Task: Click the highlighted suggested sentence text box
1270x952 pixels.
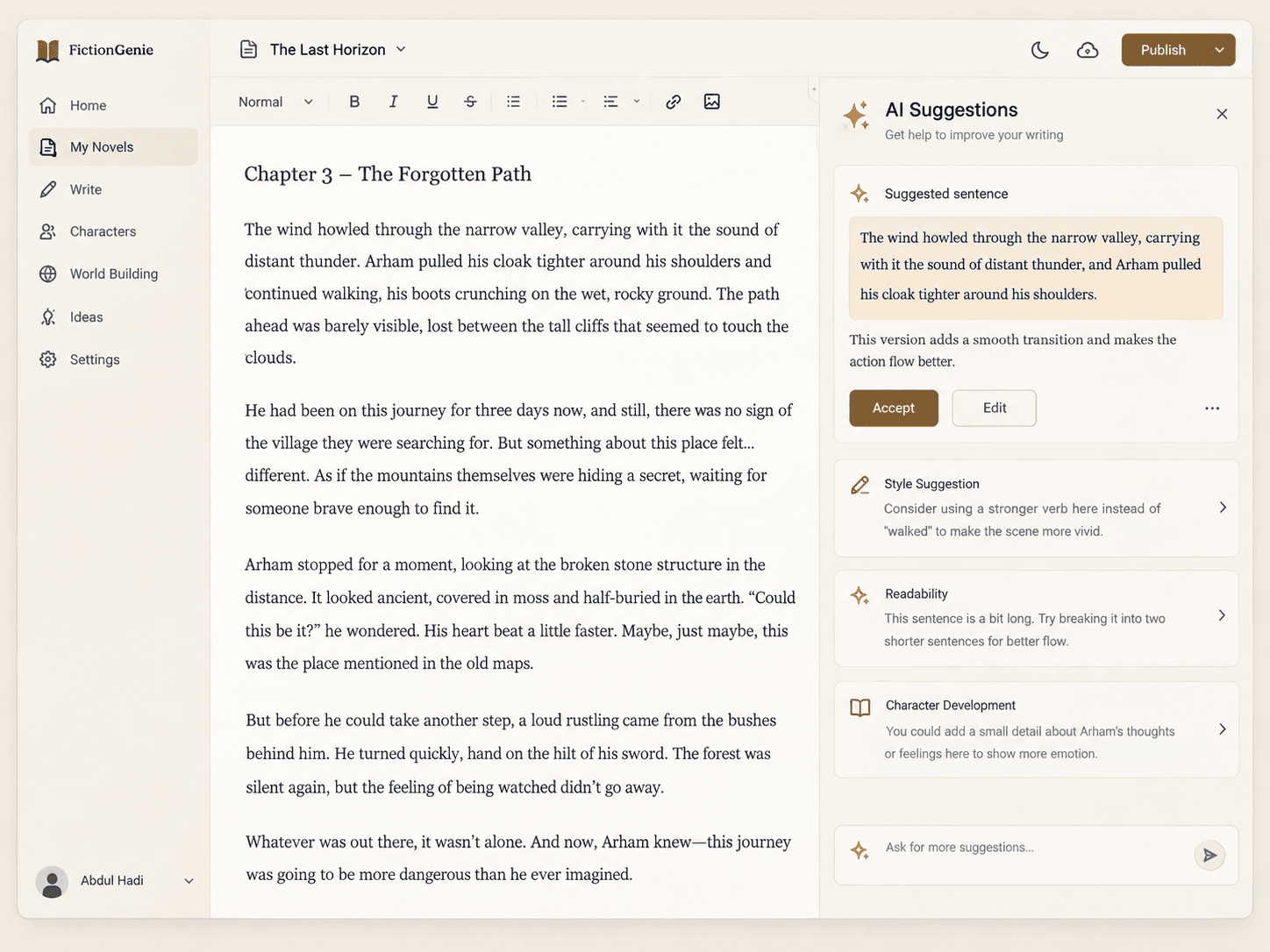Action: click(x=1036, y=267)
